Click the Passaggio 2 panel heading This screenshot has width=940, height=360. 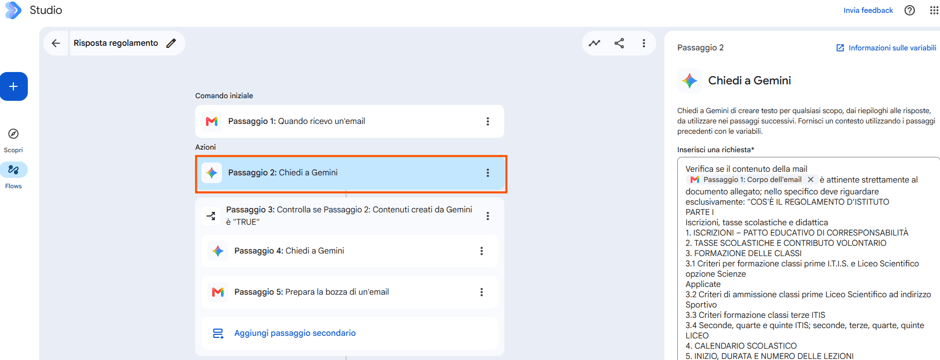tap(700, 48)
